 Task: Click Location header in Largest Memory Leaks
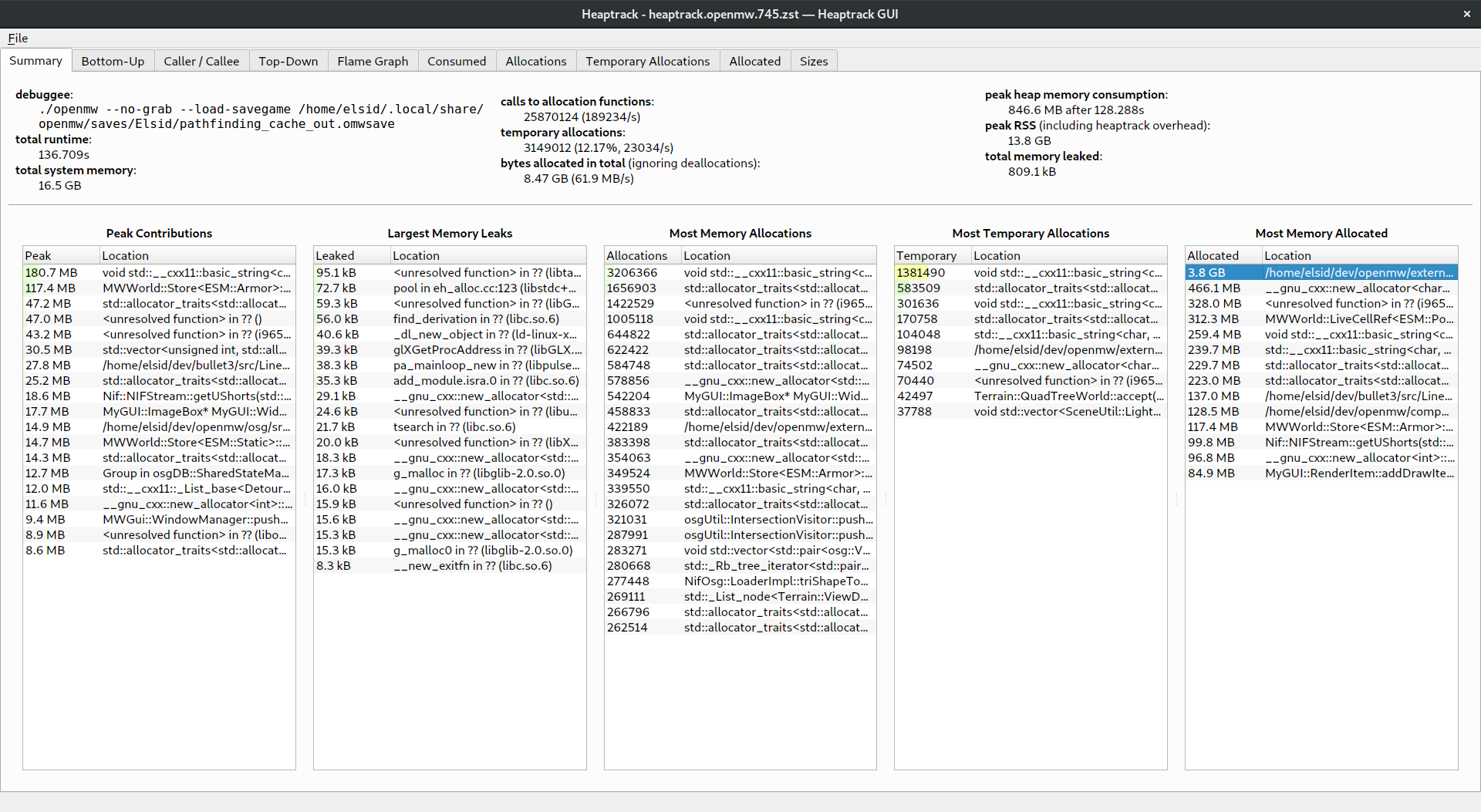point(488,255)
